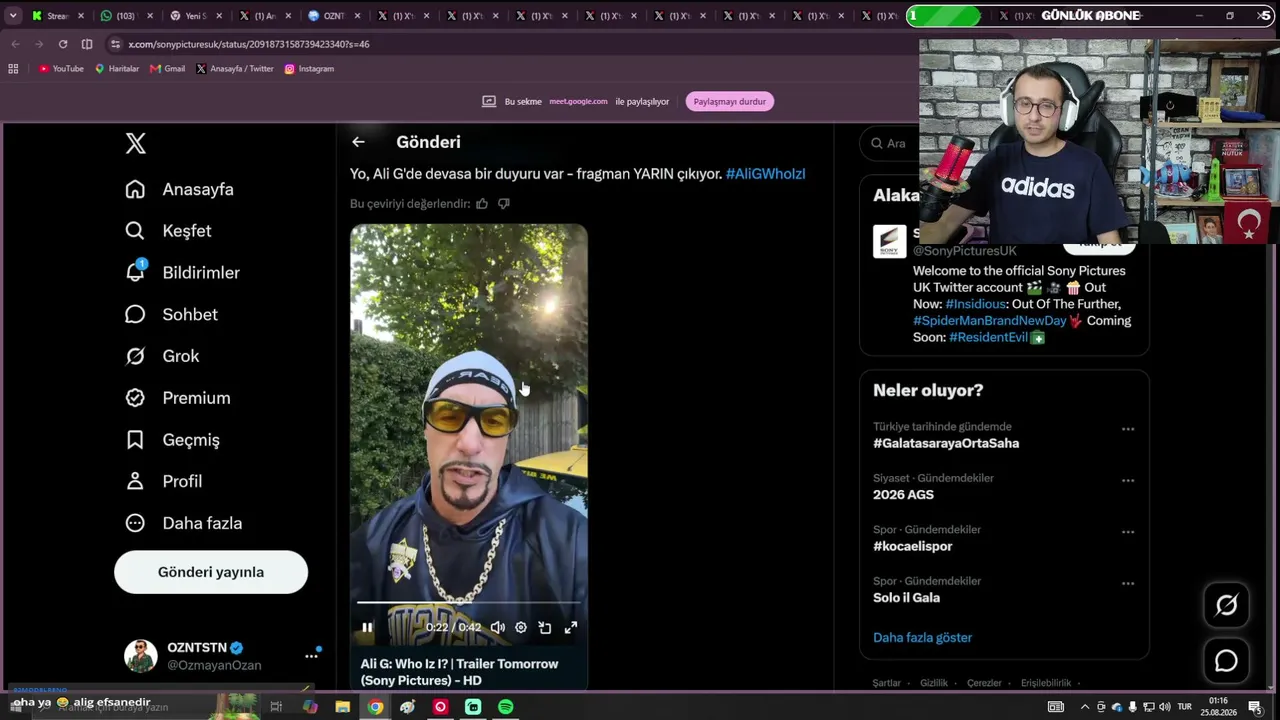Expand the tab search dropdown
The width and height of the screenshot is (1280, 720).
pyautogui.click(x=13, y=16)
